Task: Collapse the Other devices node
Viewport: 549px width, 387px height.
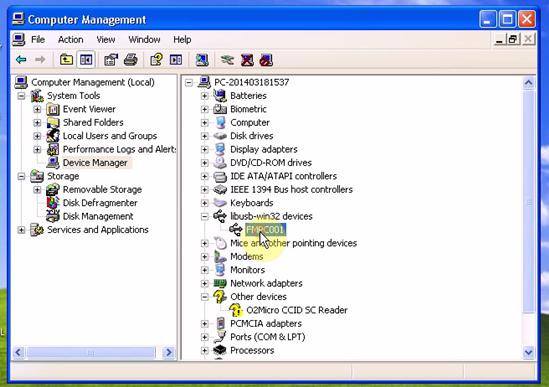Action: click(x=205, y=297)
